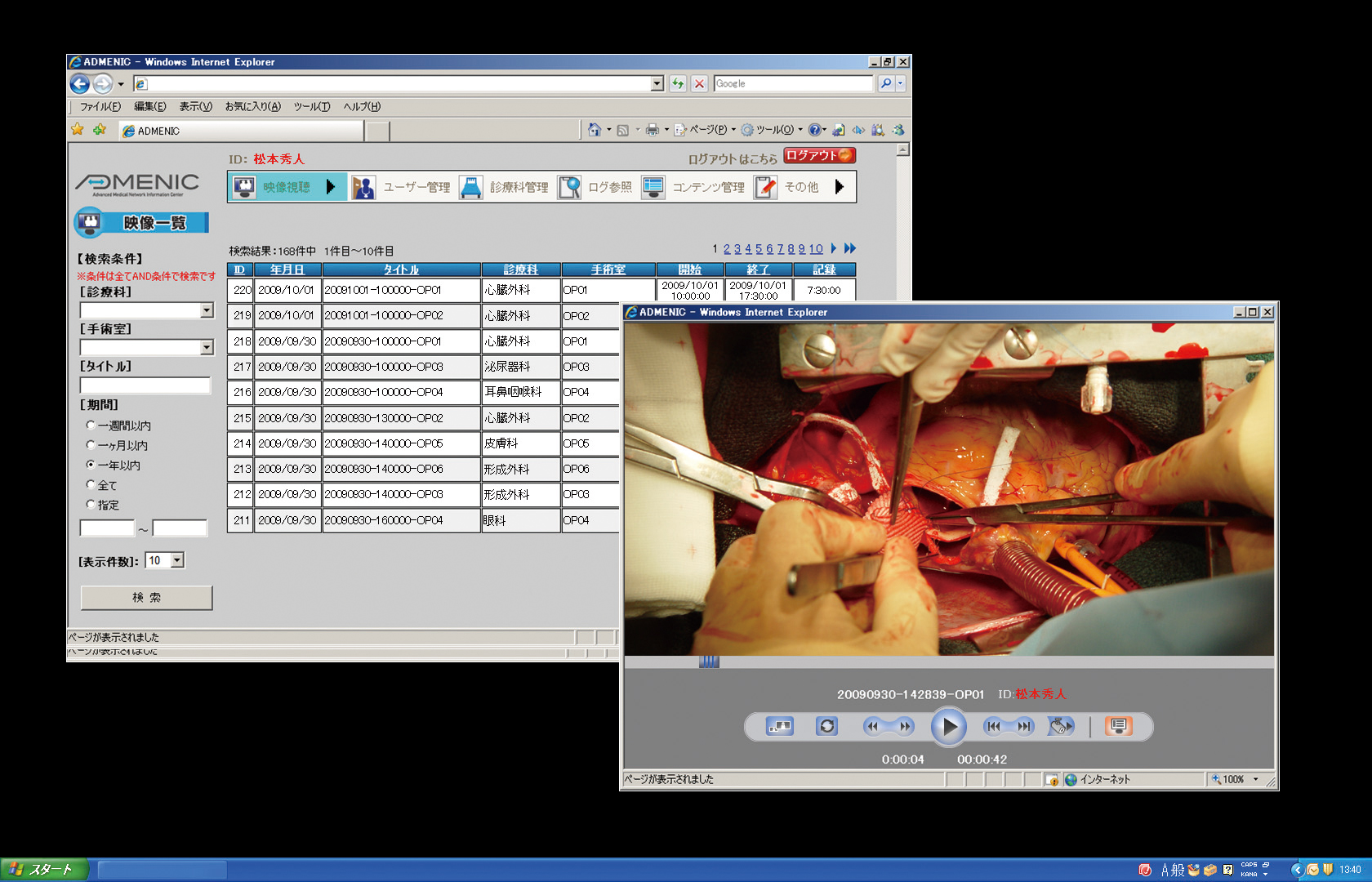Screen dimensions: 1372x882
Task: Click the screen size toggle icon
Action: pos(779,726)
